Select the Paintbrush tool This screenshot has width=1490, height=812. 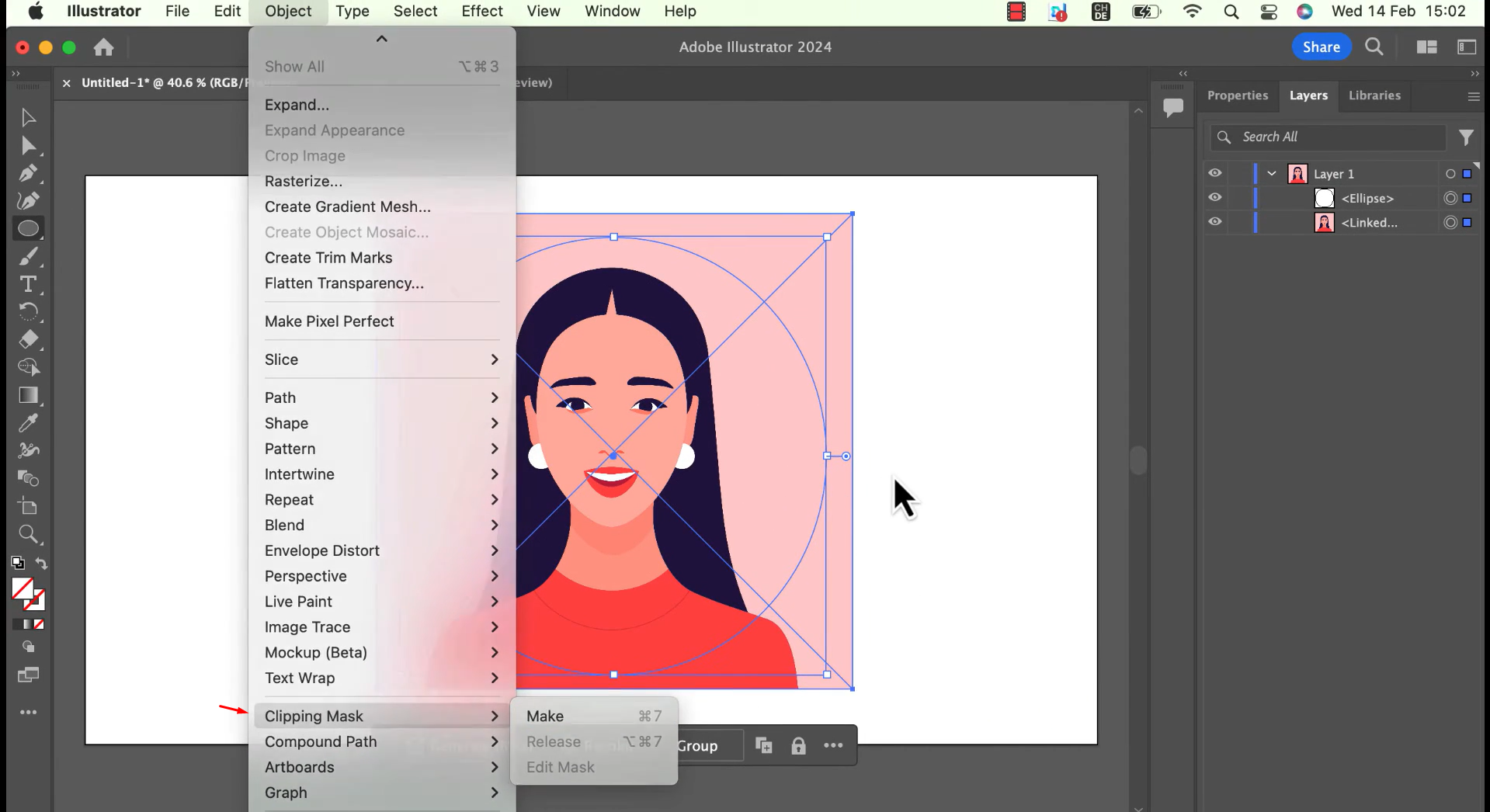point(28,256)
